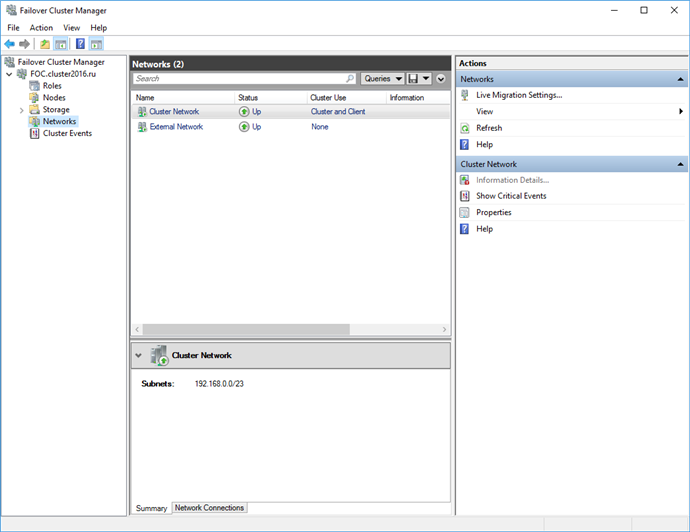Click the Up status icon for Cluster Network
This screenshot has height=532, width=690.
(x=244, y=112)
